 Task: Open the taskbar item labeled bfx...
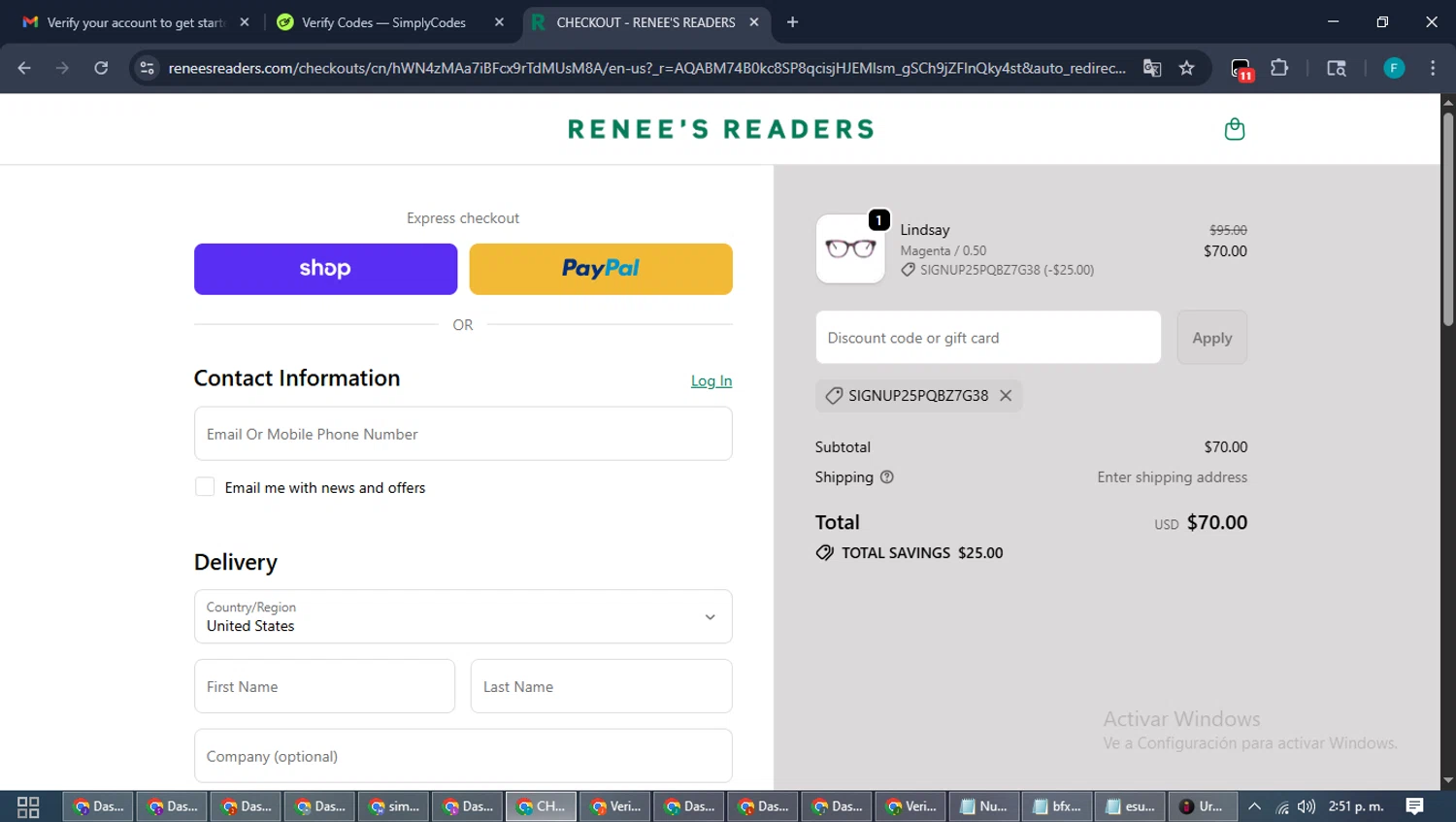1058,806
